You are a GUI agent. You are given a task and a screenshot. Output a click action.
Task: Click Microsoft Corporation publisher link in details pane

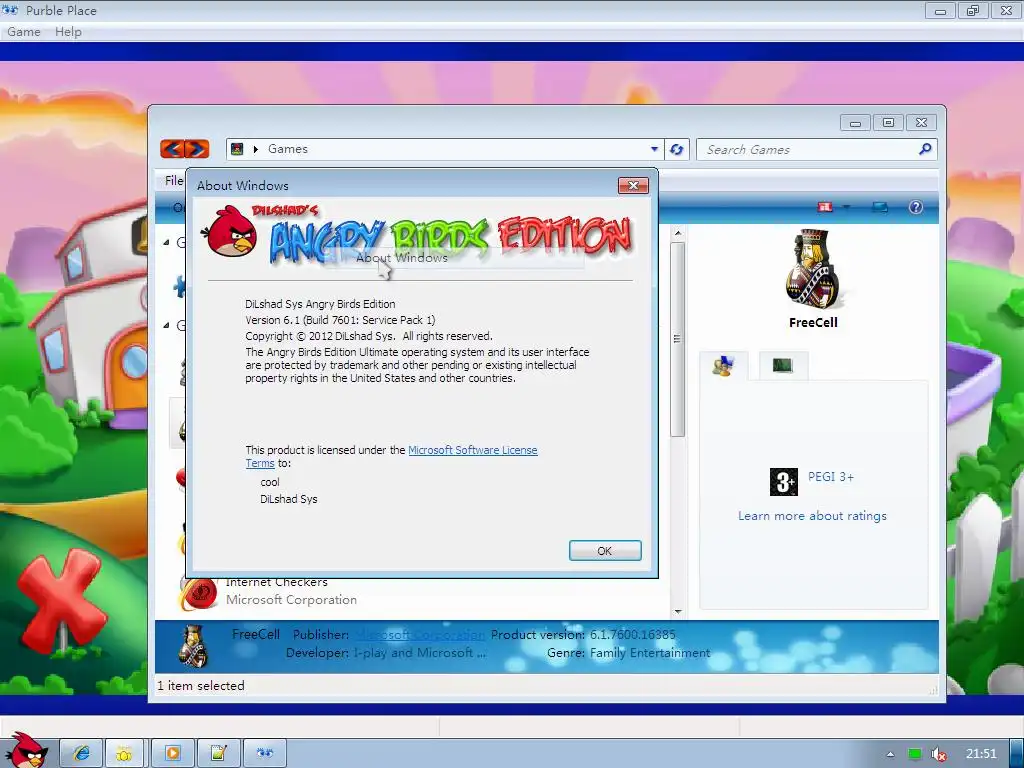tap(420, 634)
